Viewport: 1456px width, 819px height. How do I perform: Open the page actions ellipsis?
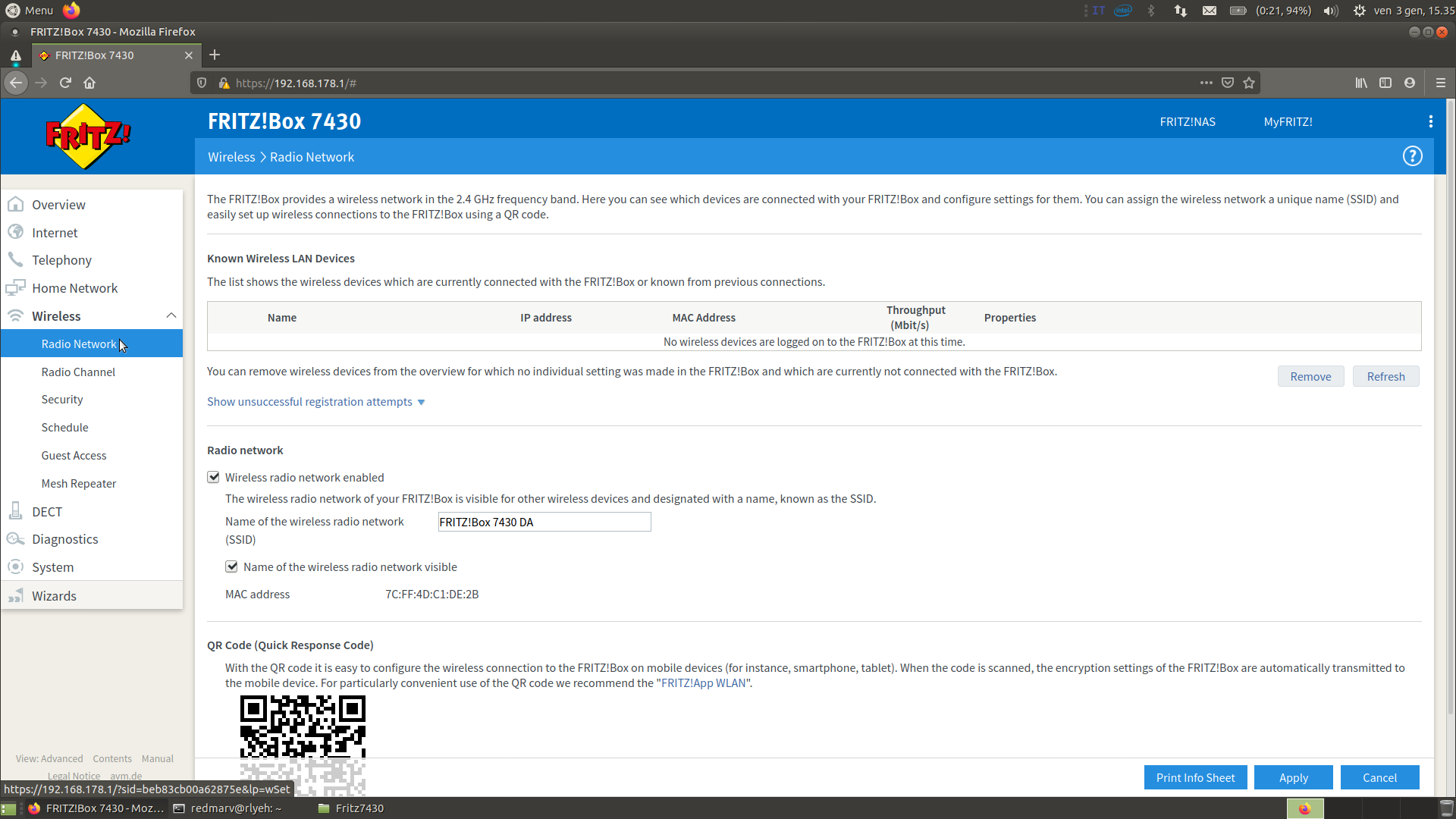1206,83
